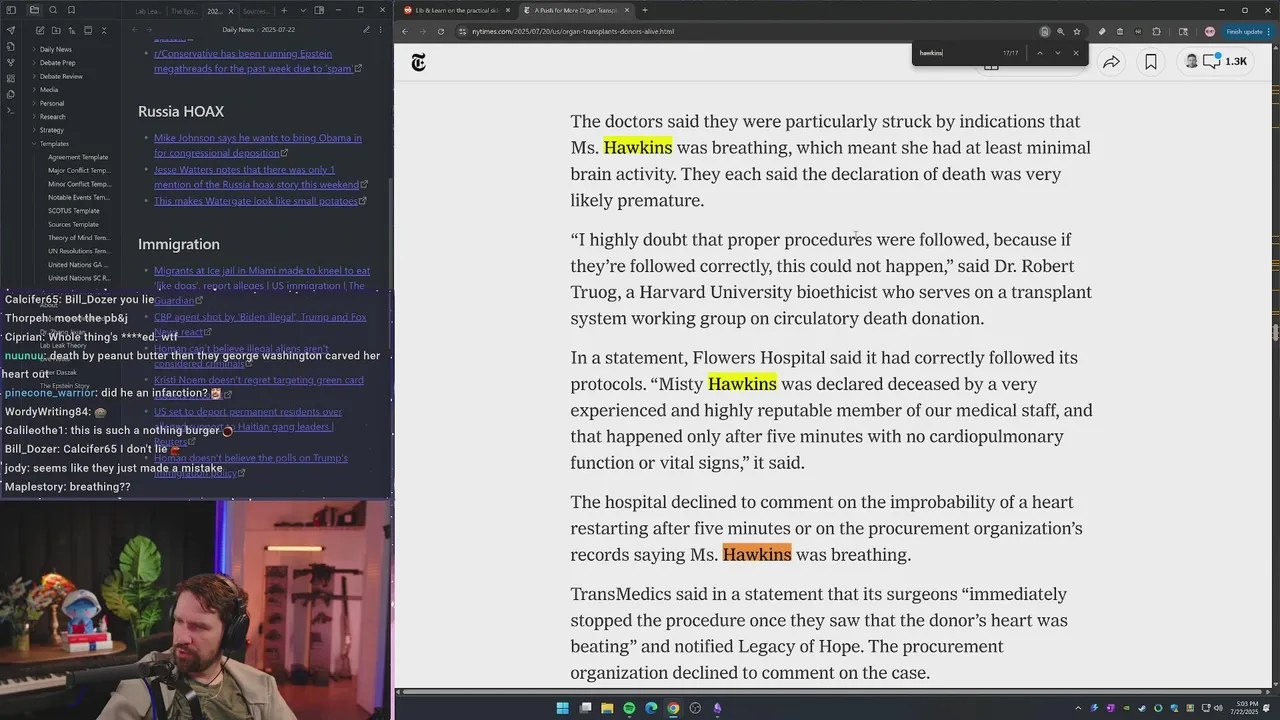Expand the Personal folder
This screenshot has height=720, width=1280.
52,103
